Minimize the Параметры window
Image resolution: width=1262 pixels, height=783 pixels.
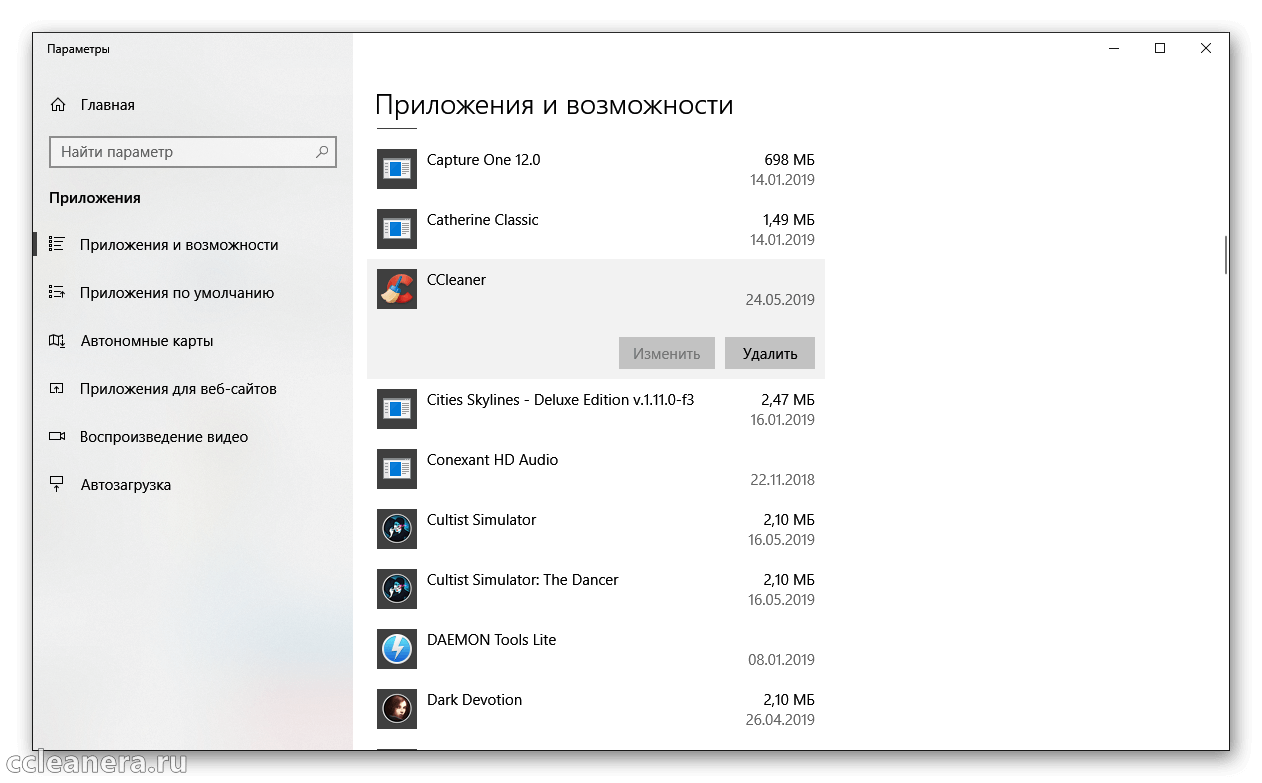point(1114,48)
